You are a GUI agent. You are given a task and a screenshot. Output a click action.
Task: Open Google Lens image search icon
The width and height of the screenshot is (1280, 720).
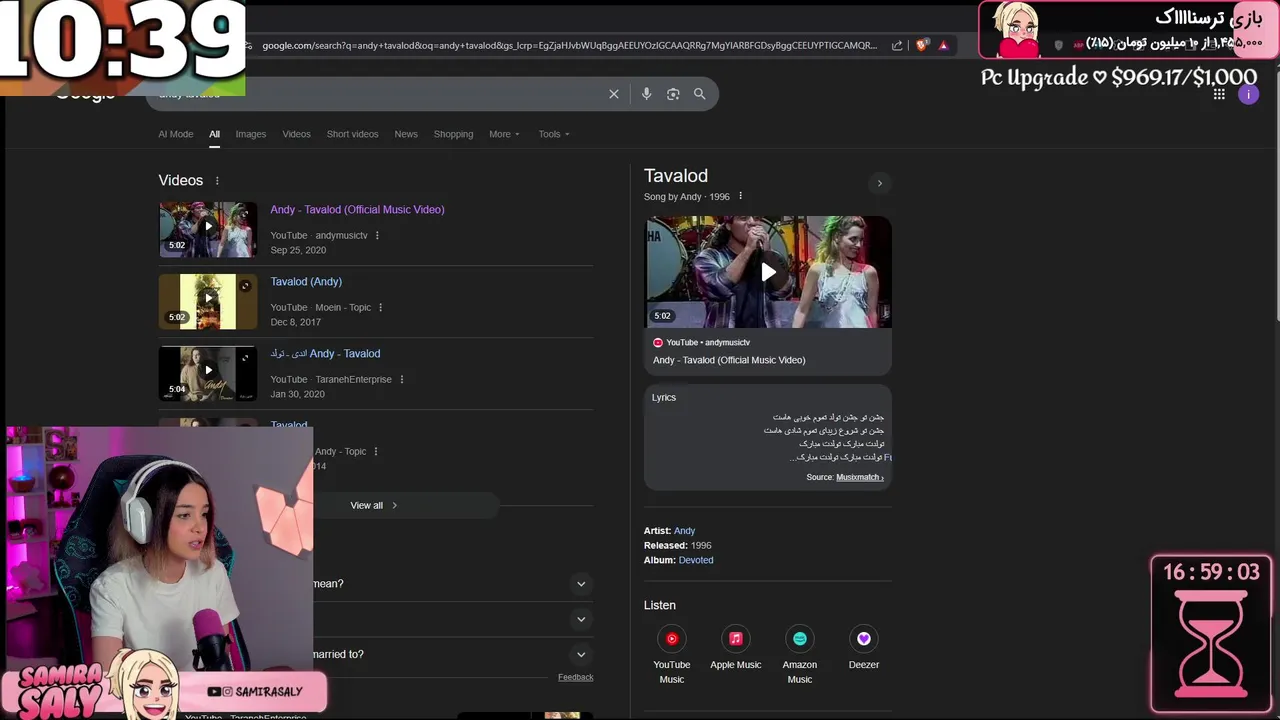(x=673, y=94)
